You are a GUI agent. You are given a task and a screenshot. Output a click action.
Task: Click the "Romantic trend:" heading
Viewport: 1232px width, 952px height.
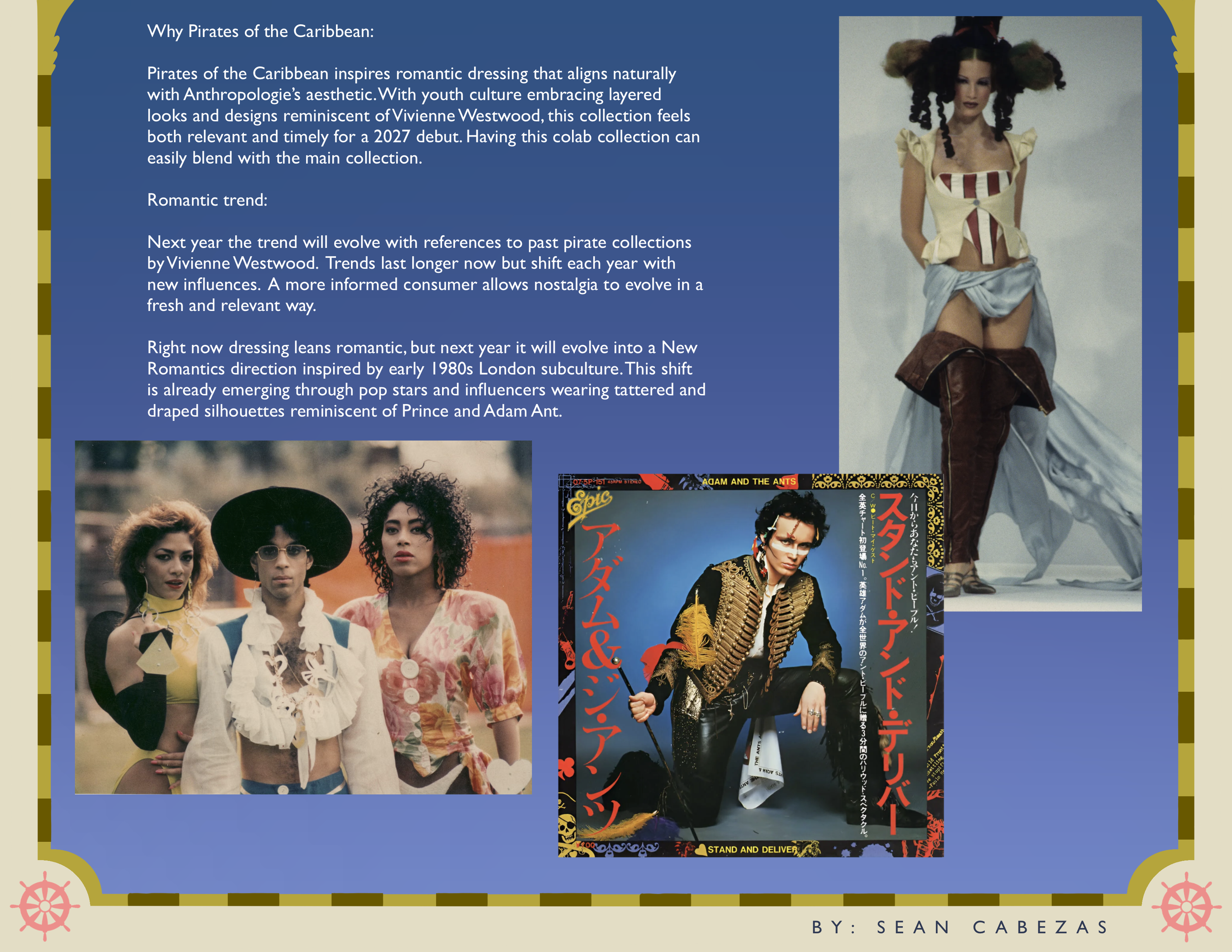point(207,200)
